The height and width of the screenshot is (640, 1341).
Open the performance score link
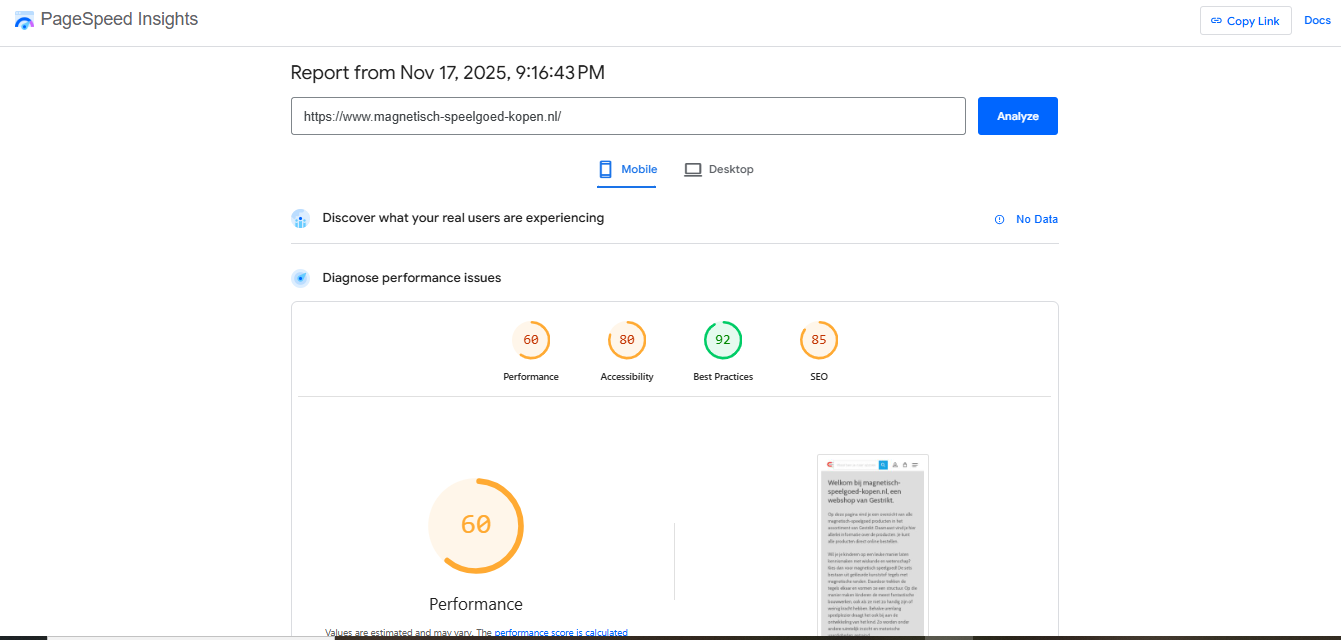[x=534, y=633]
